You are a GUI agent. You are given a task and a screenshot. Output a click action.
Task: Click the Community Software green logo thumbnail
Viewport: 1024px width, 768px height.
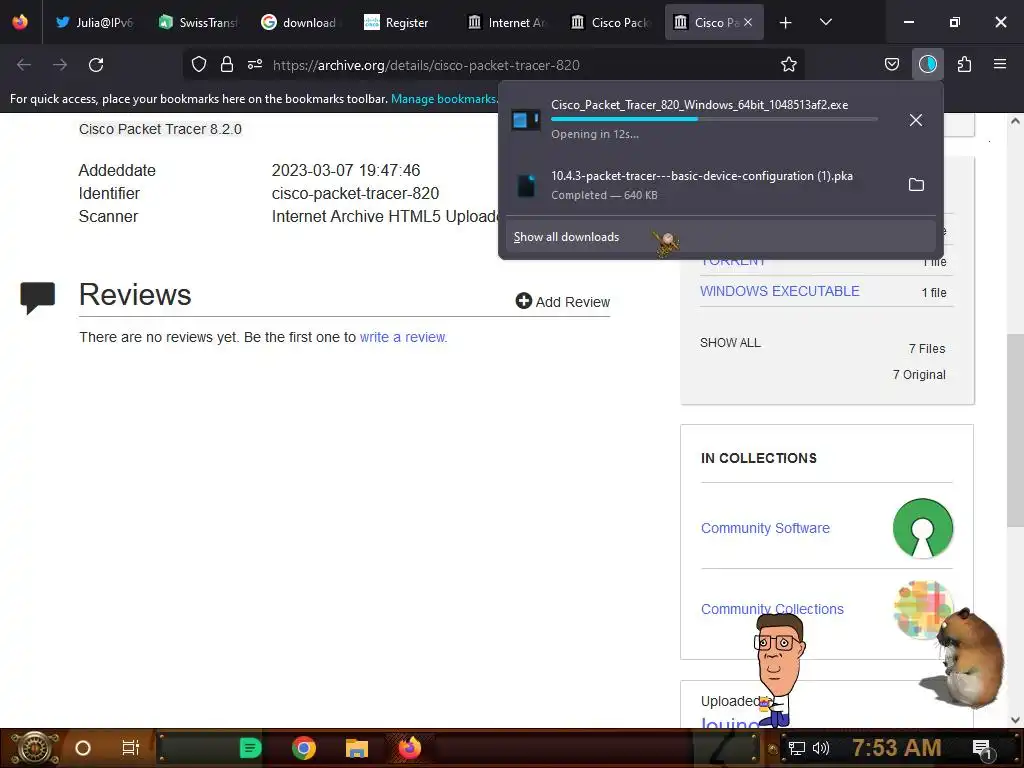[x=922, y=528]
